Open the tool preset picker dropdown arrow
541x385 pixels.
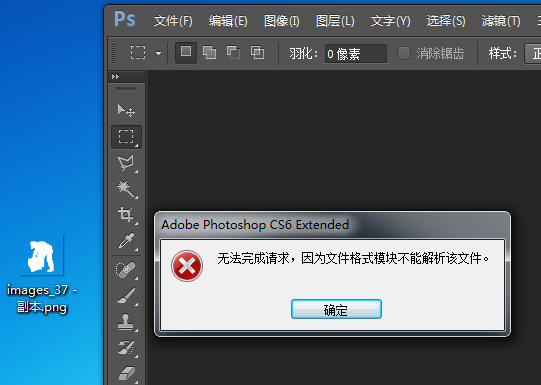(x=158, y=53)
